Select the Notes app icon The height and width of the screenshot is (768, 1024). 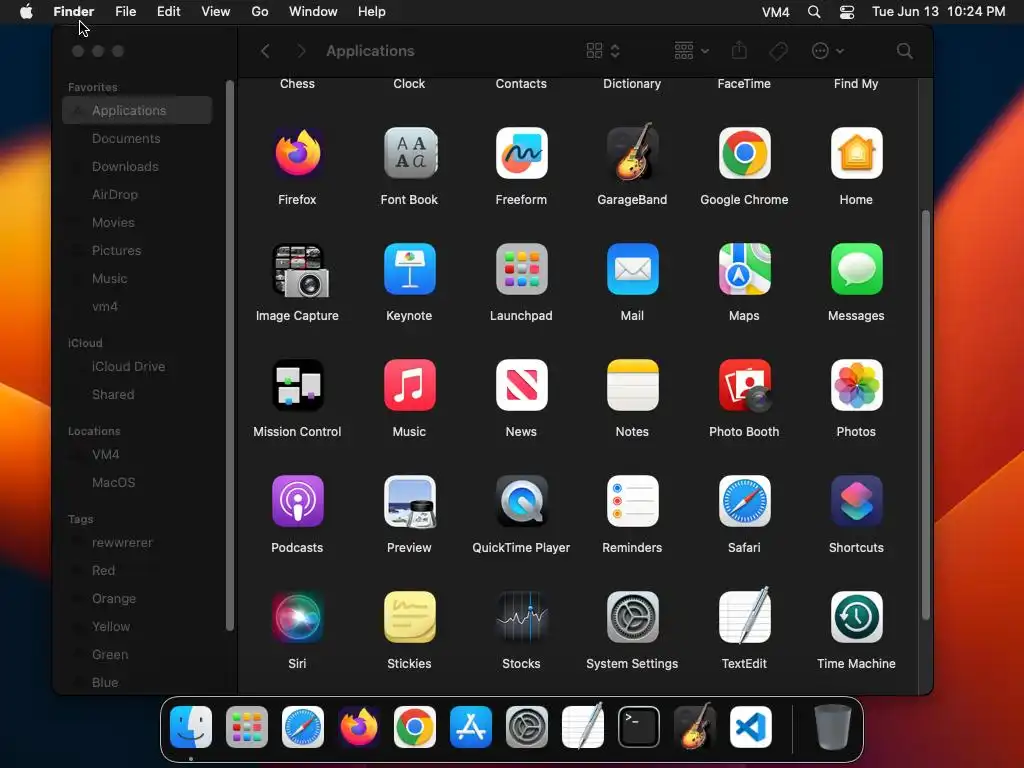coord(632,385)
